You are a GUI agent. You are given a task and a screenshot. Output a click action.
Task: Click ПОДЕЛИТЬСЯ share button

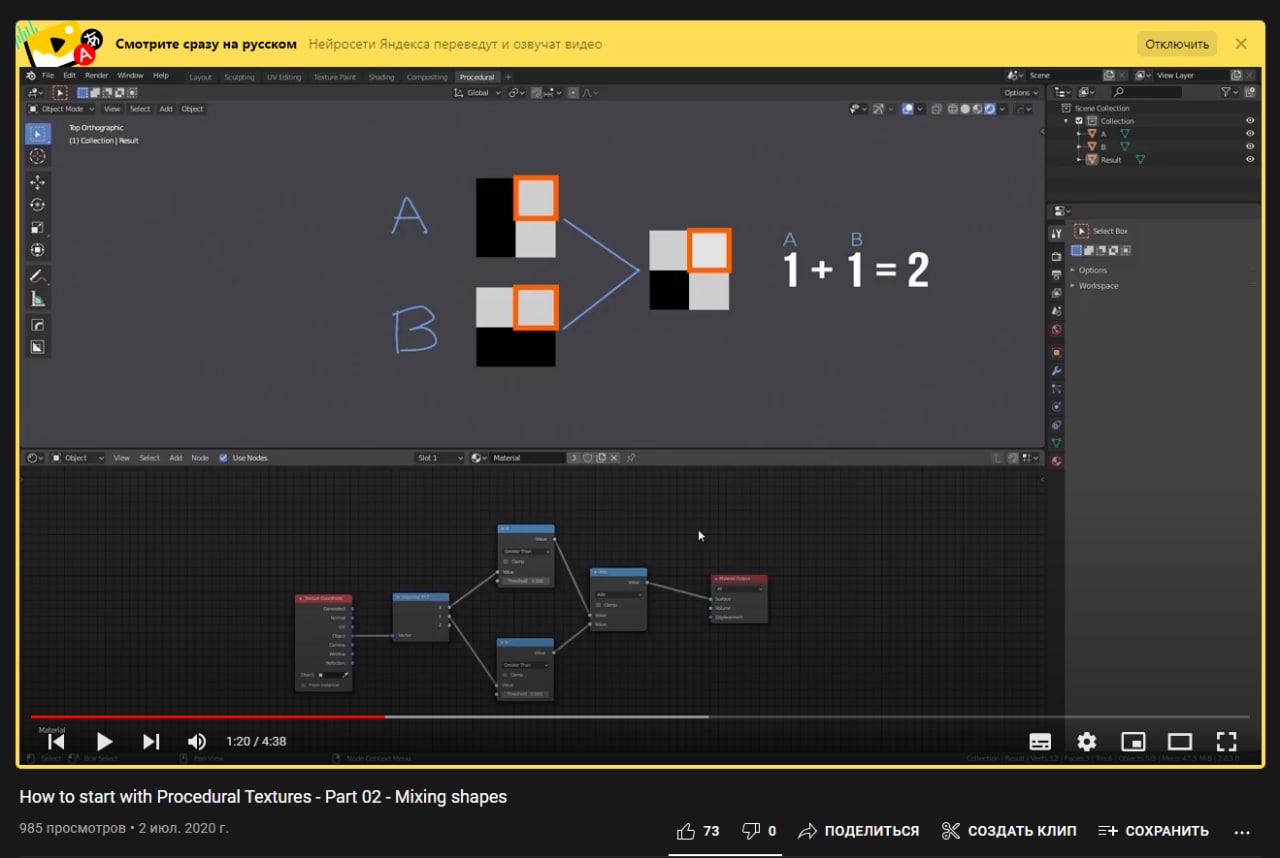(858, 831)
